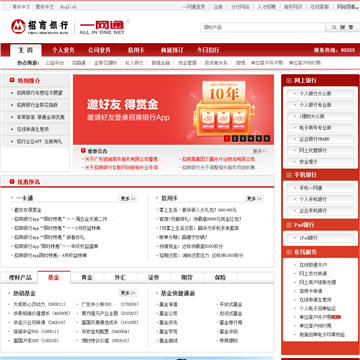Image resolution: width=360 pixels, height=360 pixels.
Task: Click 更多 button beside 热销基金
Action: (128, 293)
